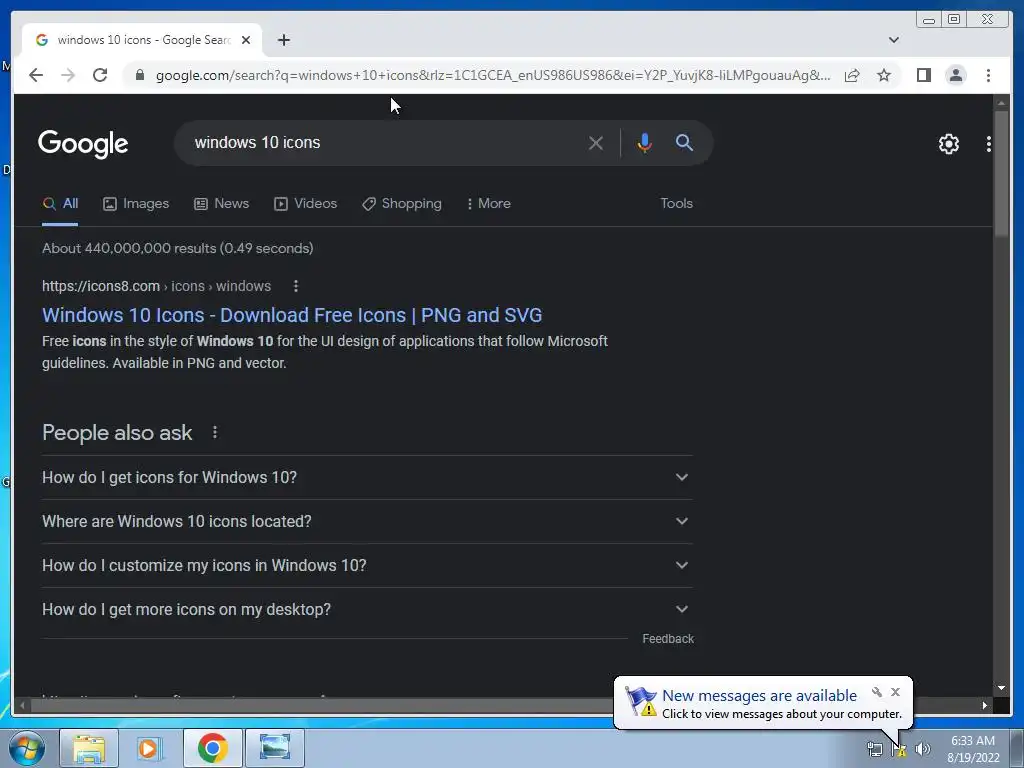The height and width of the screenshot is (768, 1024).
Task: Open search Tools options
Action: (676, 204)
